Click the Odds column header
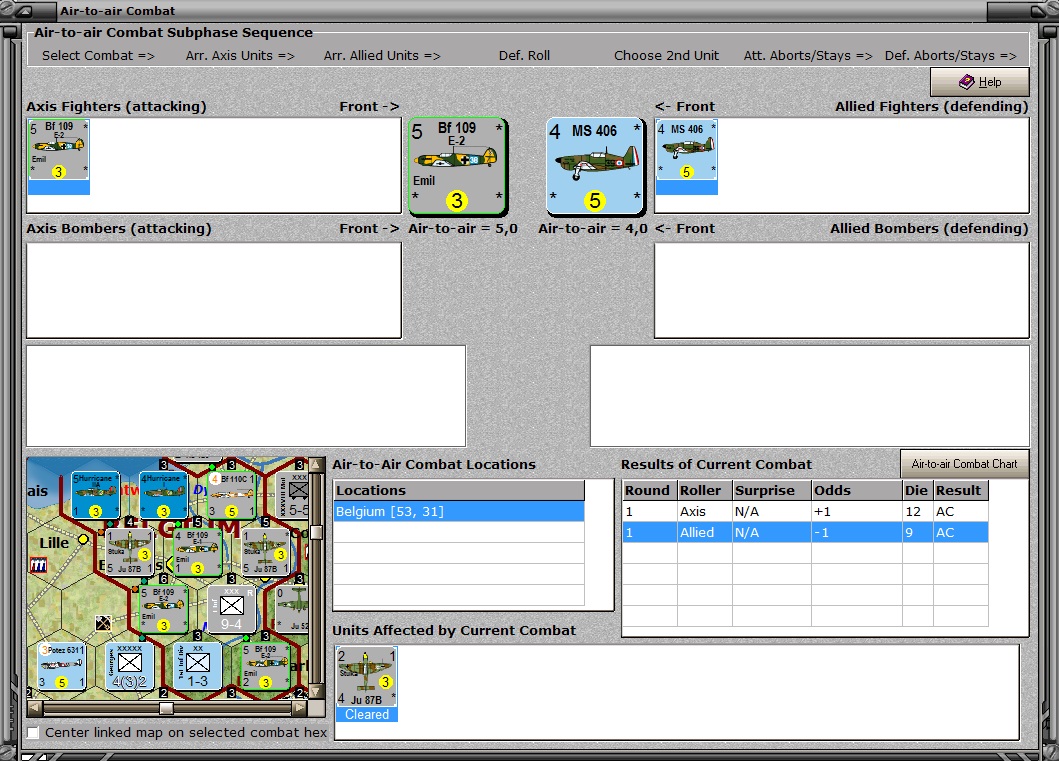 856,490
